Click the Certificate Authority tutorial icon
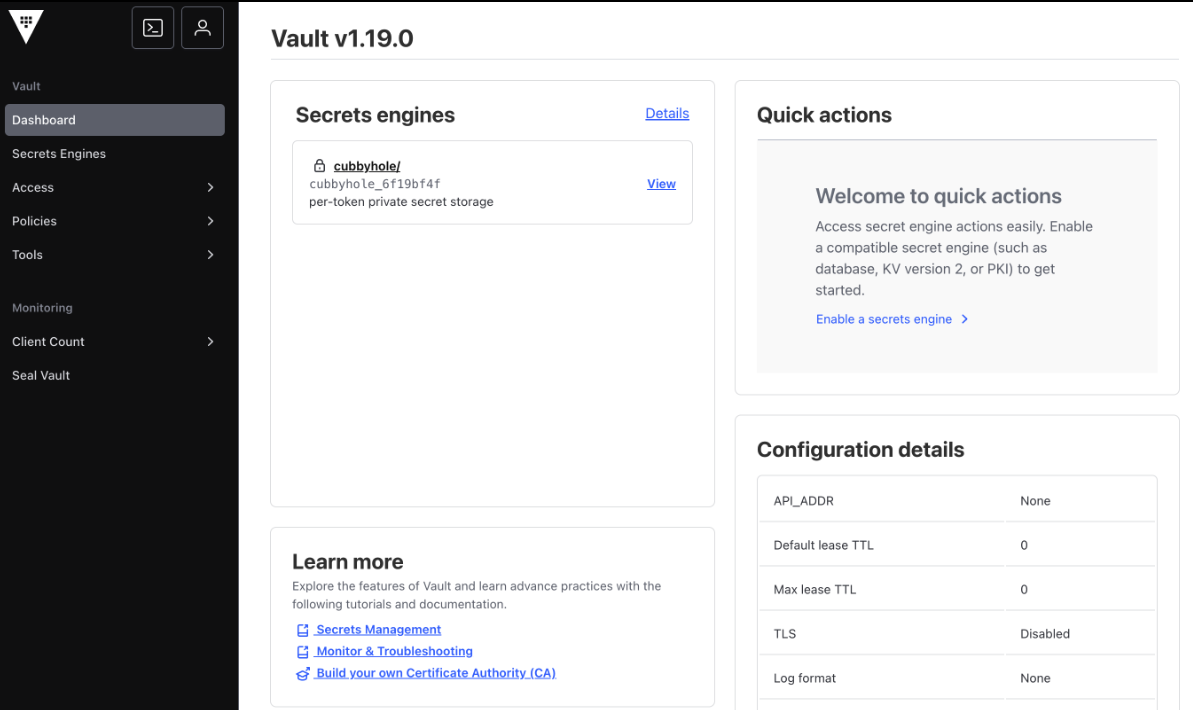 coord(303,673)
